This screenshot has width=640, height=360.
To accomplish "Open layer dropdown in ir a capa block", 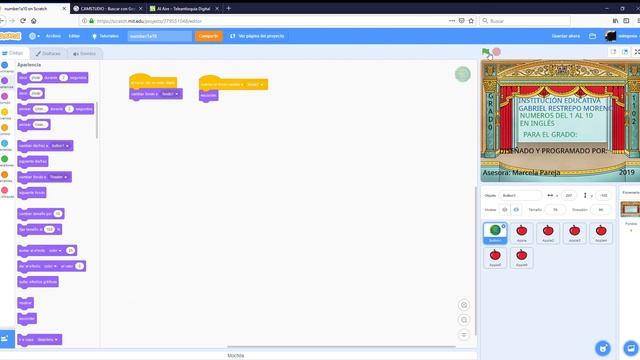I will (48, 340).
